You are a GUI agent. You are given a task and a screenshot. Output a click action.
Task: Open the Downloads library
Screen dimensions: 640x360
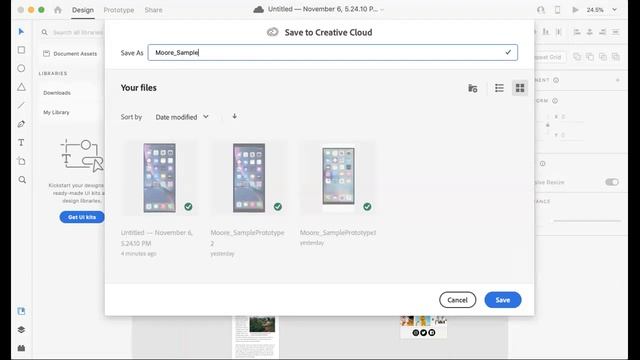click(x=57, y=93)
